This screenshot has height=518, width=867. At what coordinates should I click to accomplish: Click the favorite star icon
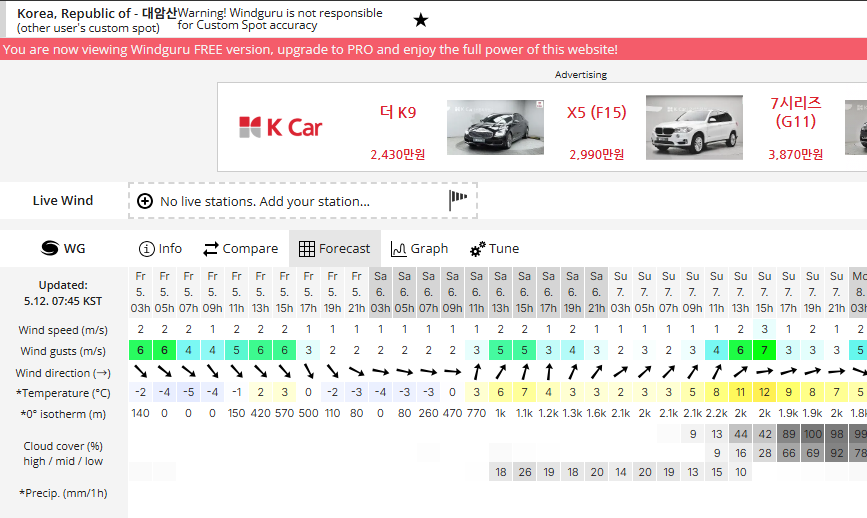click(x=421, y=20)
